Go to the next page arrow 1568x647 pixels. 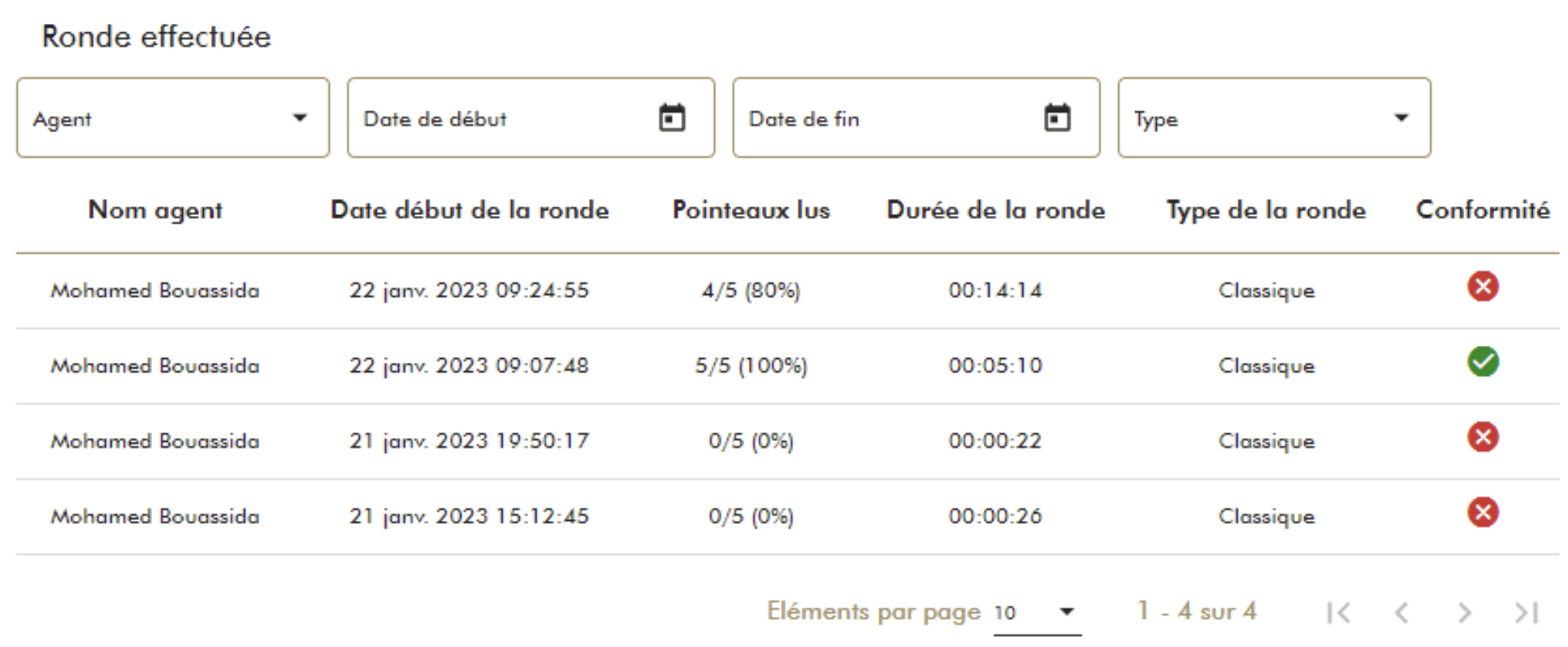(x=1463, y=612)
